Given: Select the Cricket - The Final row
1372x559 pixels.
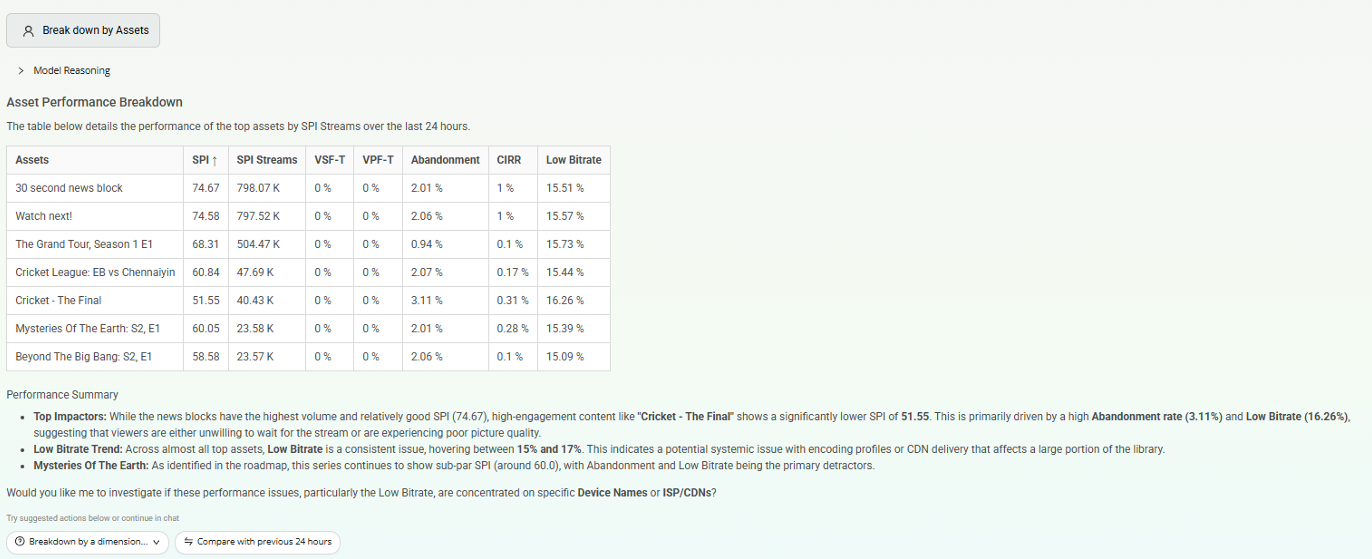Looking at the screenshot, I should click(308, 300).
